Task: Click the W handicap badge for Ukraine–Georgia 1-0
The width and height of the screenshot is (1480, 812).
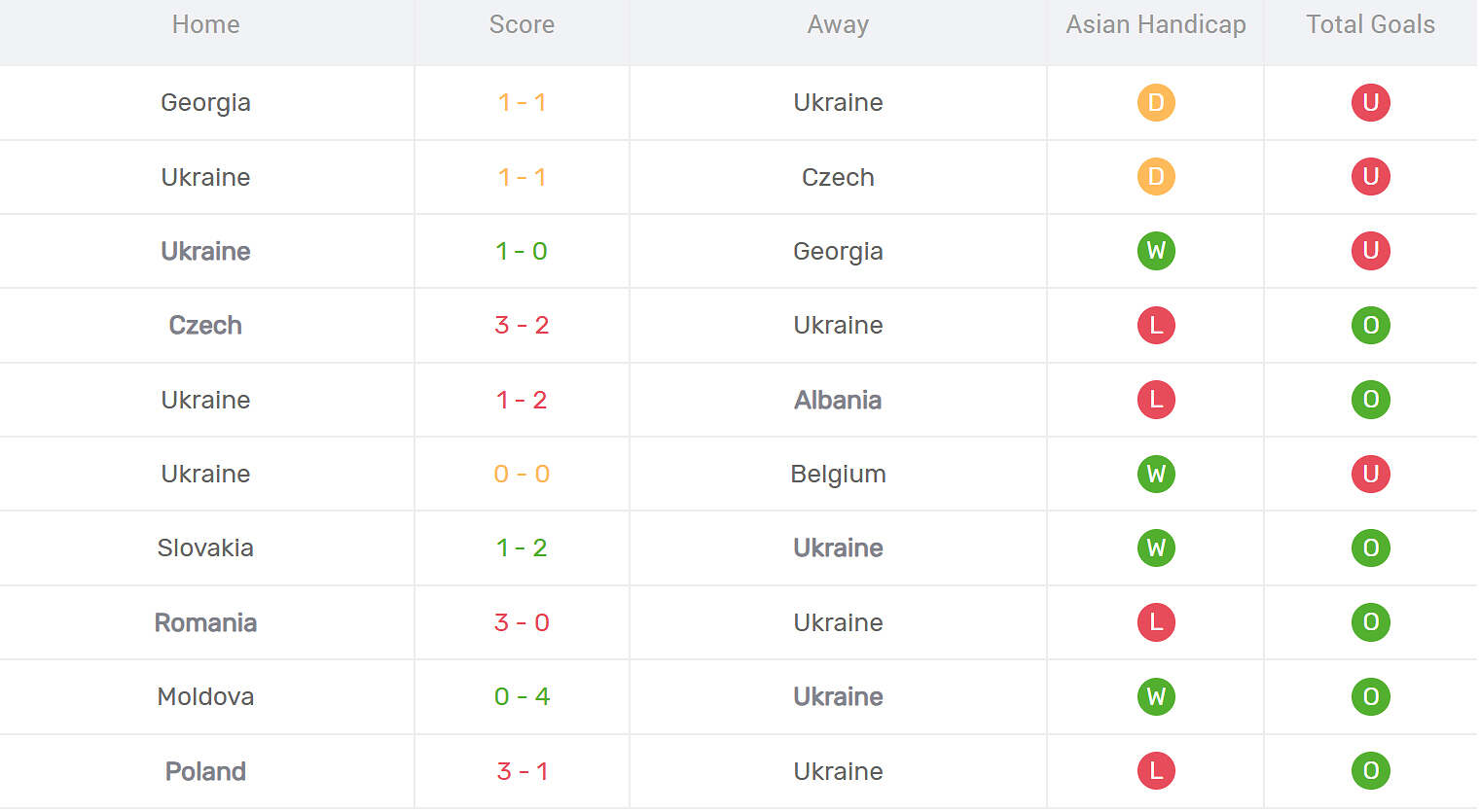Action: point(1156,251)
